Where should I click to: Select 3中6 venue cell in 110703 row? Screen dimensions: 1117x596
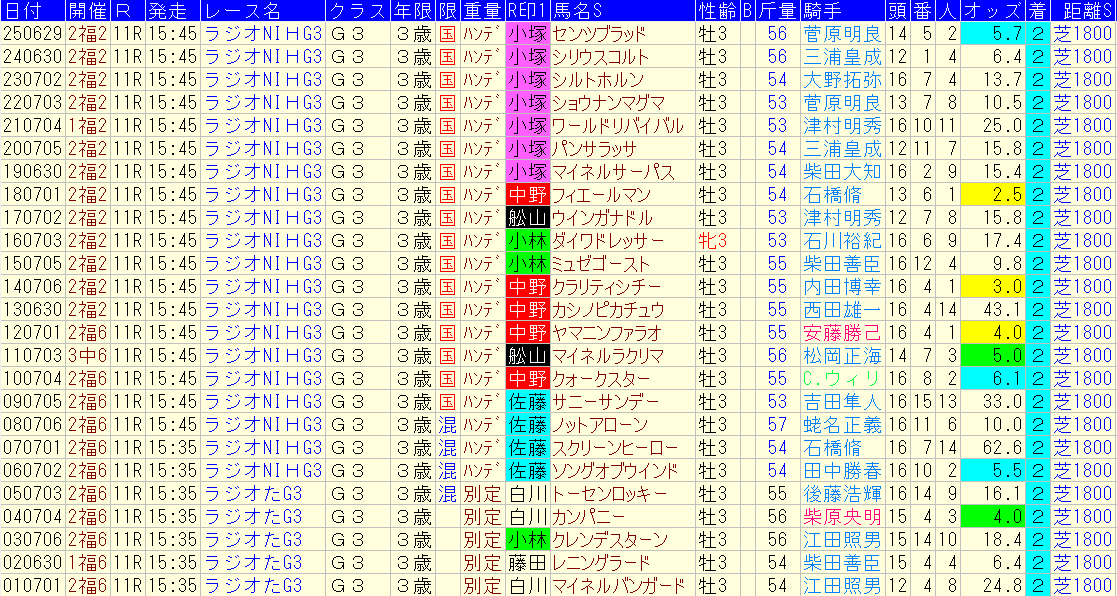pos(88,356)
